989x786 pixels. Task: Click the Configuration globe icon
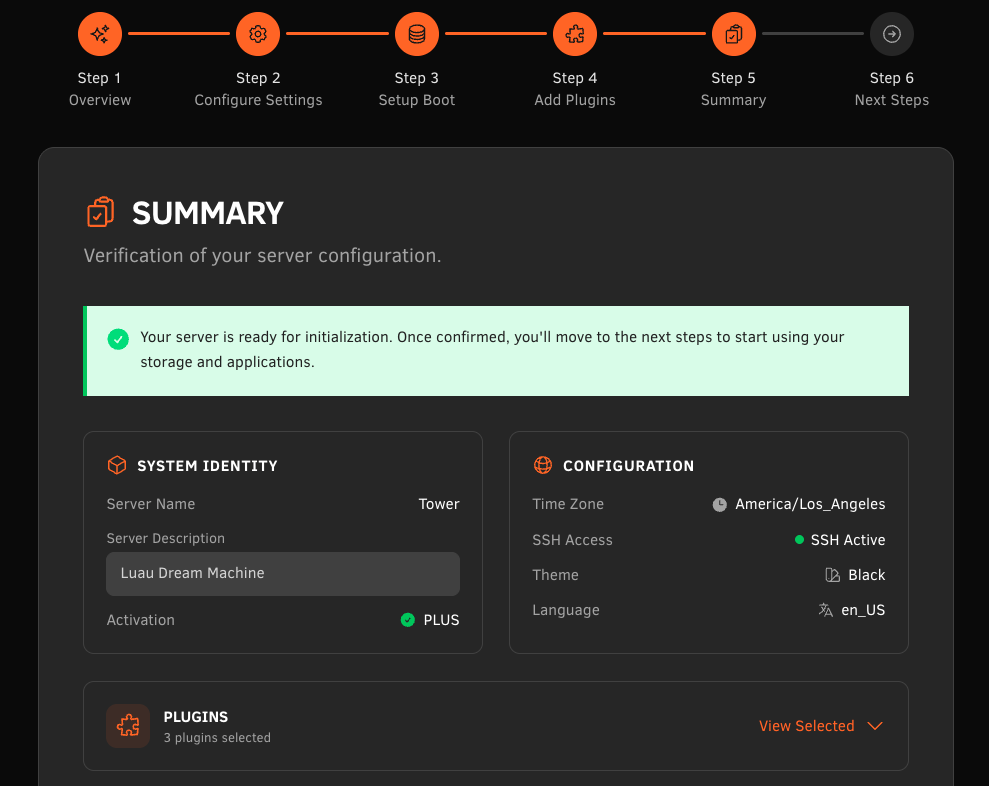click(x=543, y=465)
